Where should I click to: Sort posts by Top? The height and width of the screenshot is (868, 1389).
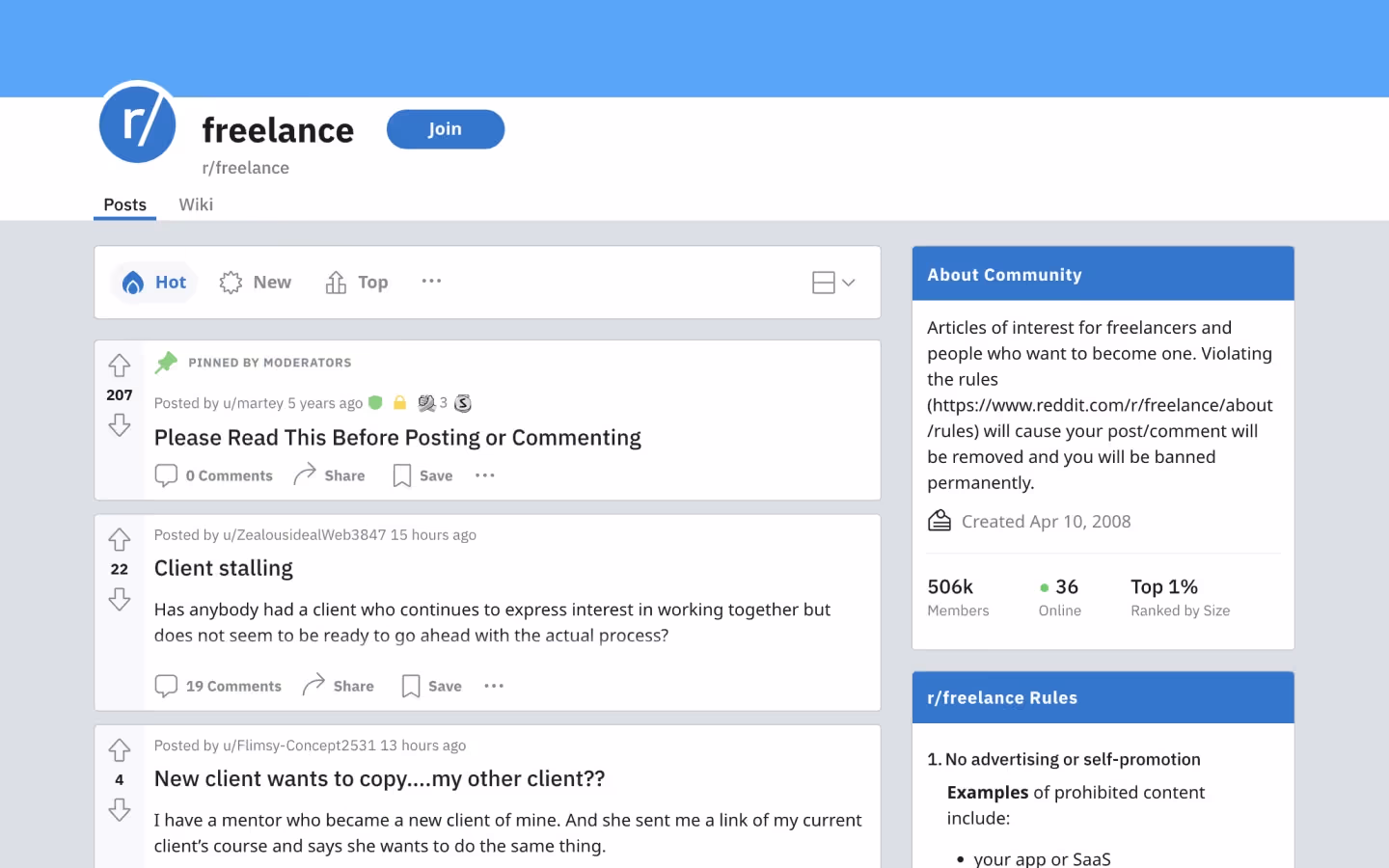coord(357,283)
